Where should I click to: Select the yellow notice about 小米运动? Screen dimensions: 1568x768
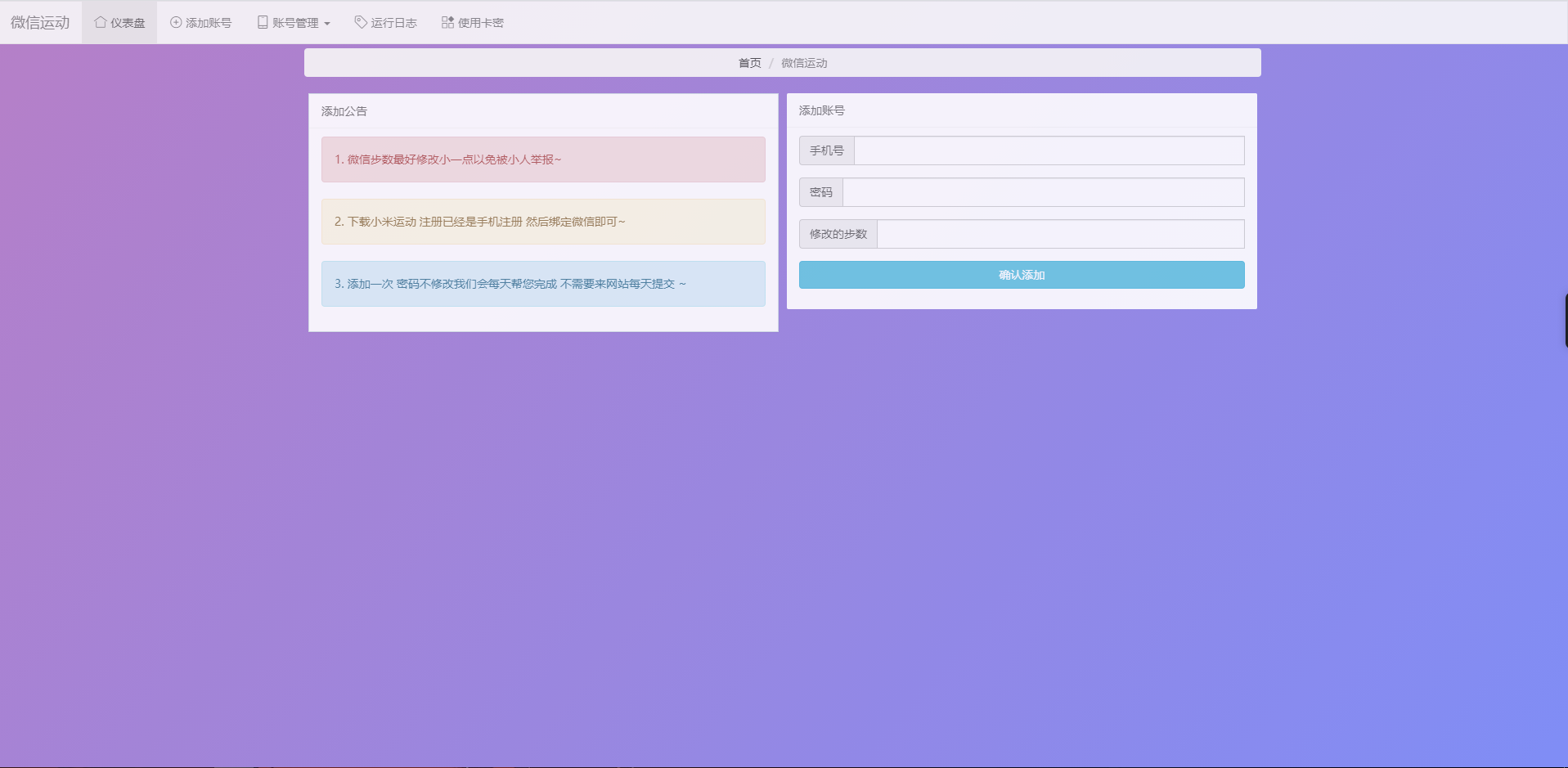(543, 222)
